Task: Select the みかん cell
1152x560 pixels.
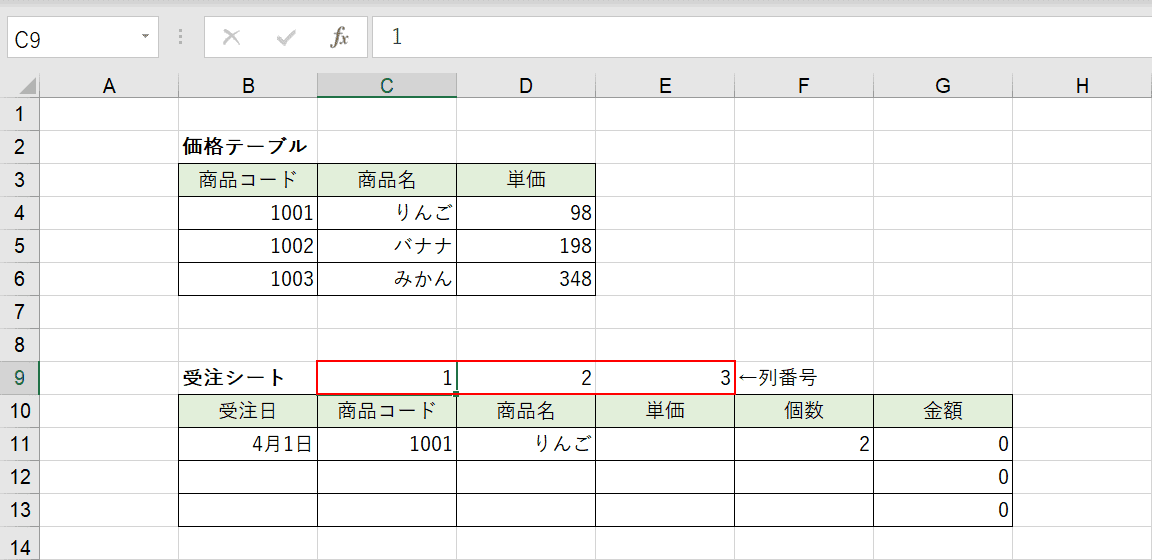Action: (387, 279)
